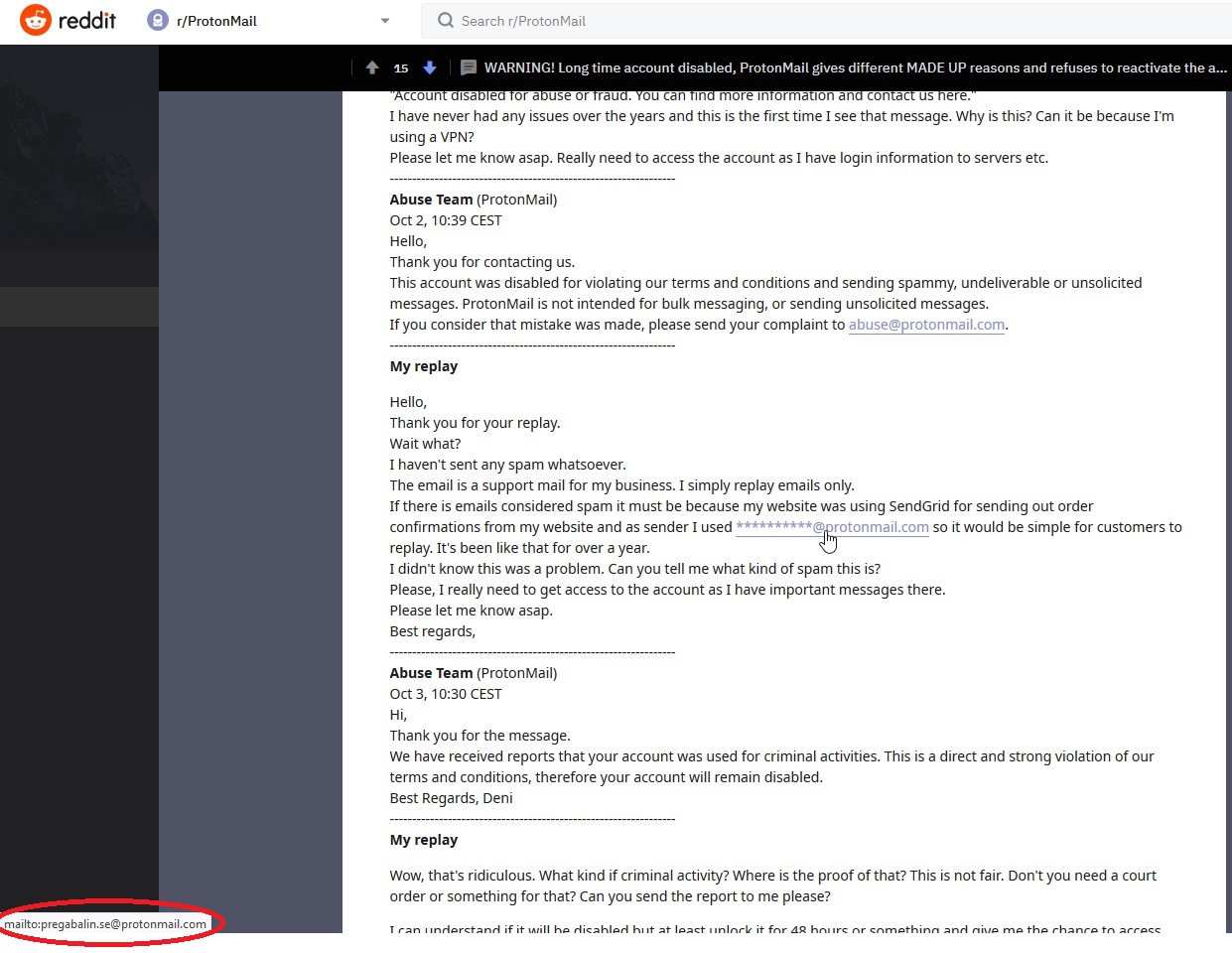Click the 'Wait what?' line

(425, 444)
